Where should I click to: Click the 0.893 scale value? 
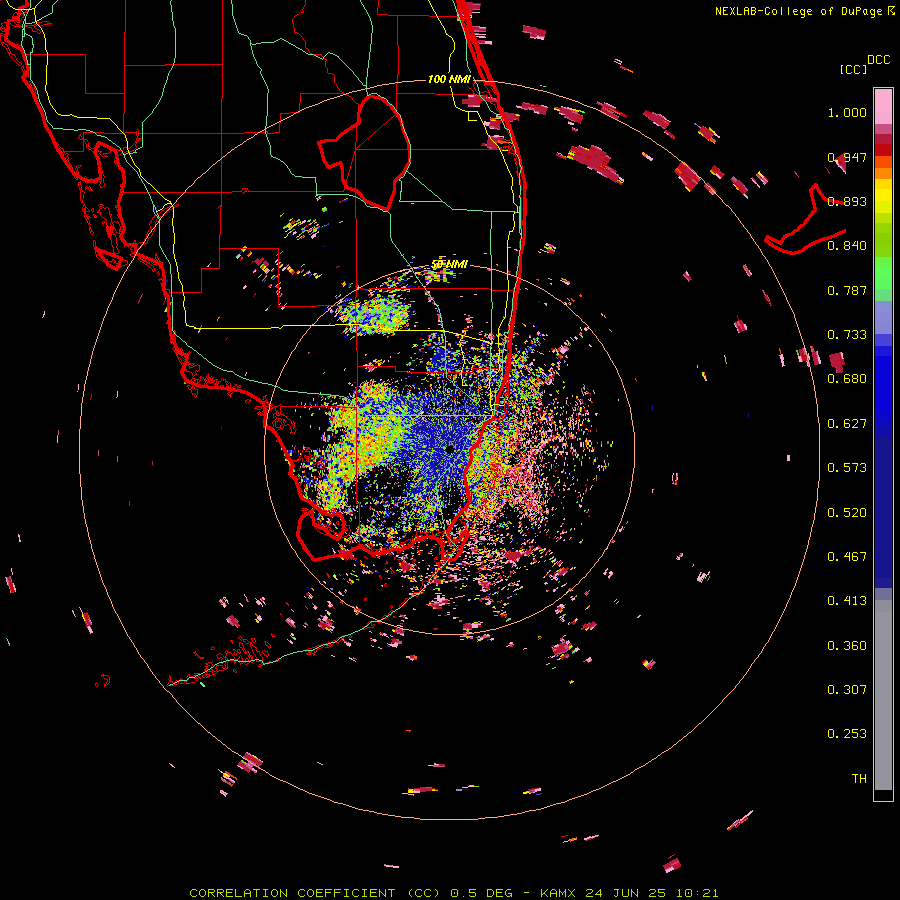pyautogui.click(x=847, y=201)
